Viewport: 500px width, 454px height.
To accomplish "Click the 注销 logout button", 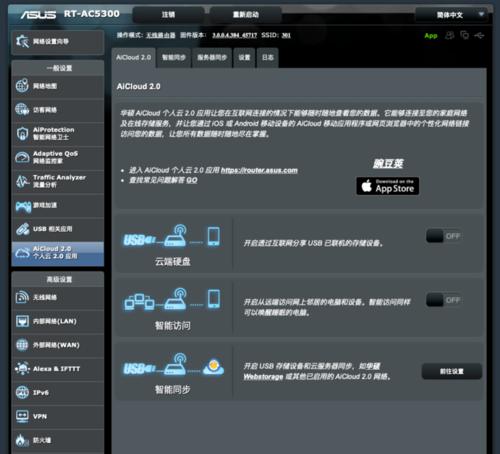I will [168, 15].
